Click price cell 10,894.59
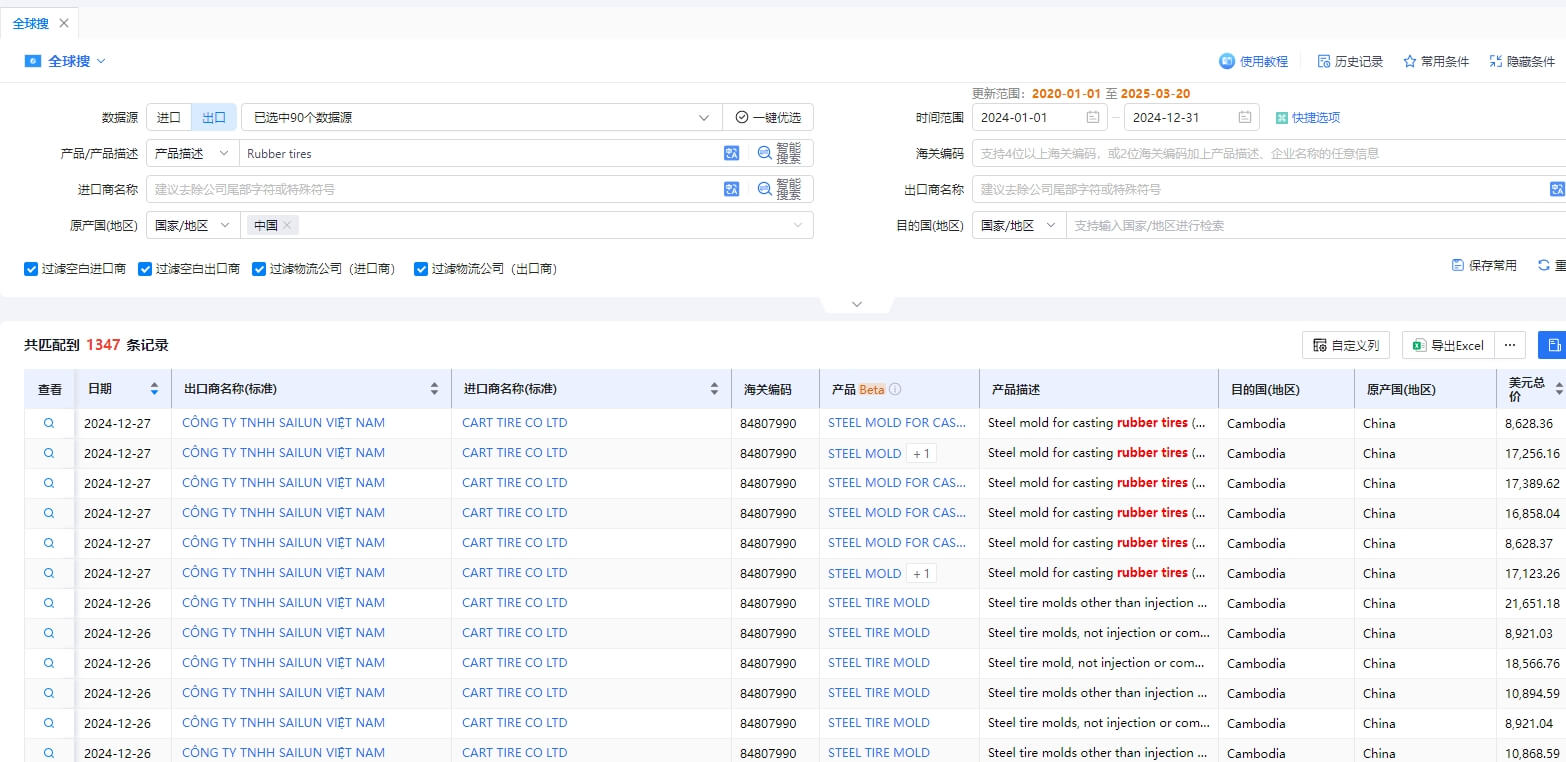This screenshot has width=1566, height=762. (x=1533, y=693)
